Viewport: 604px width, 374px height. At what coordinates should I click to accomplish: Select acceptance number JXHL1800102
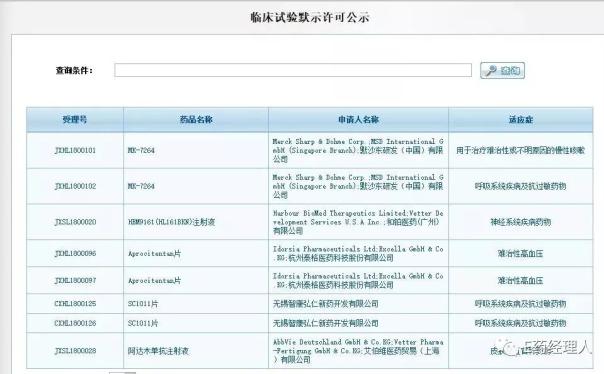coord(75,186)
